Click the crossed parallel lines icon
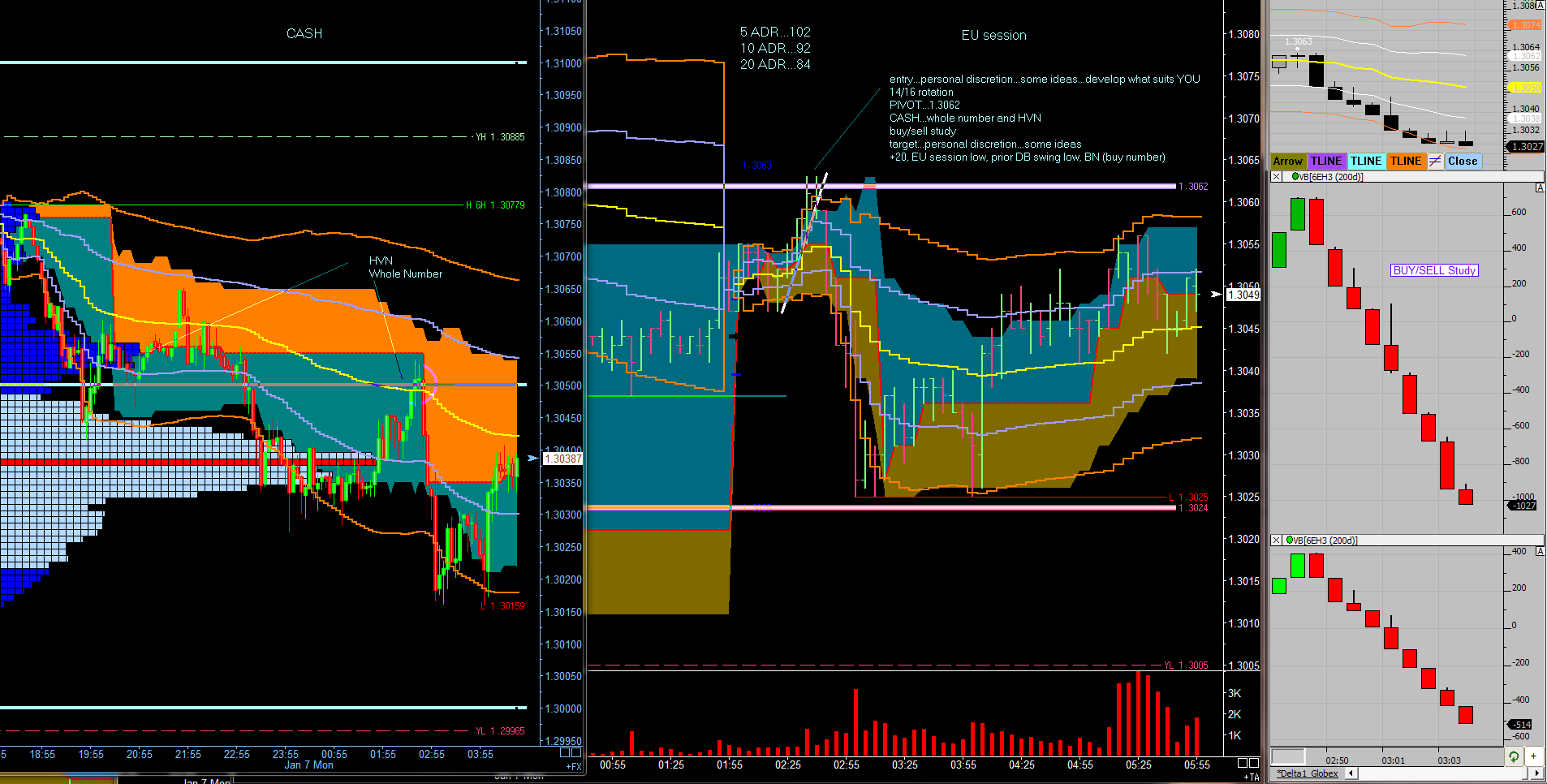Screen dimensions: 1547x784 tap(1435, 161)
